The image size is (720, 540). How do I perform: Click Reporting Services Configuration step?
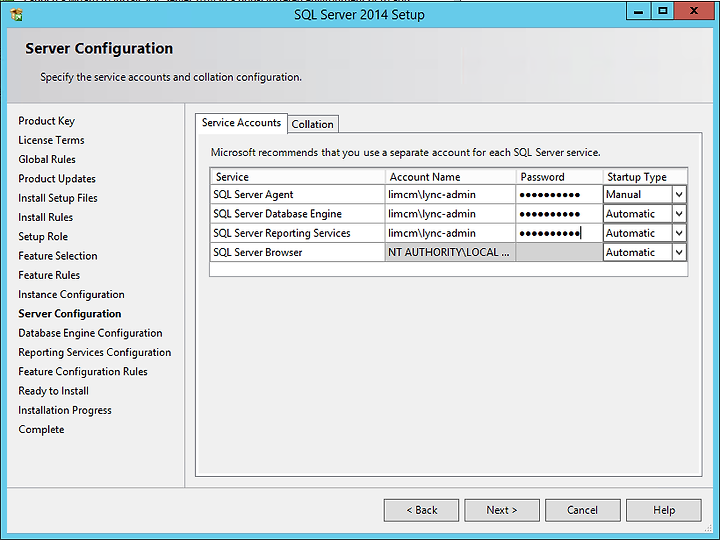(x=95, y=352)
